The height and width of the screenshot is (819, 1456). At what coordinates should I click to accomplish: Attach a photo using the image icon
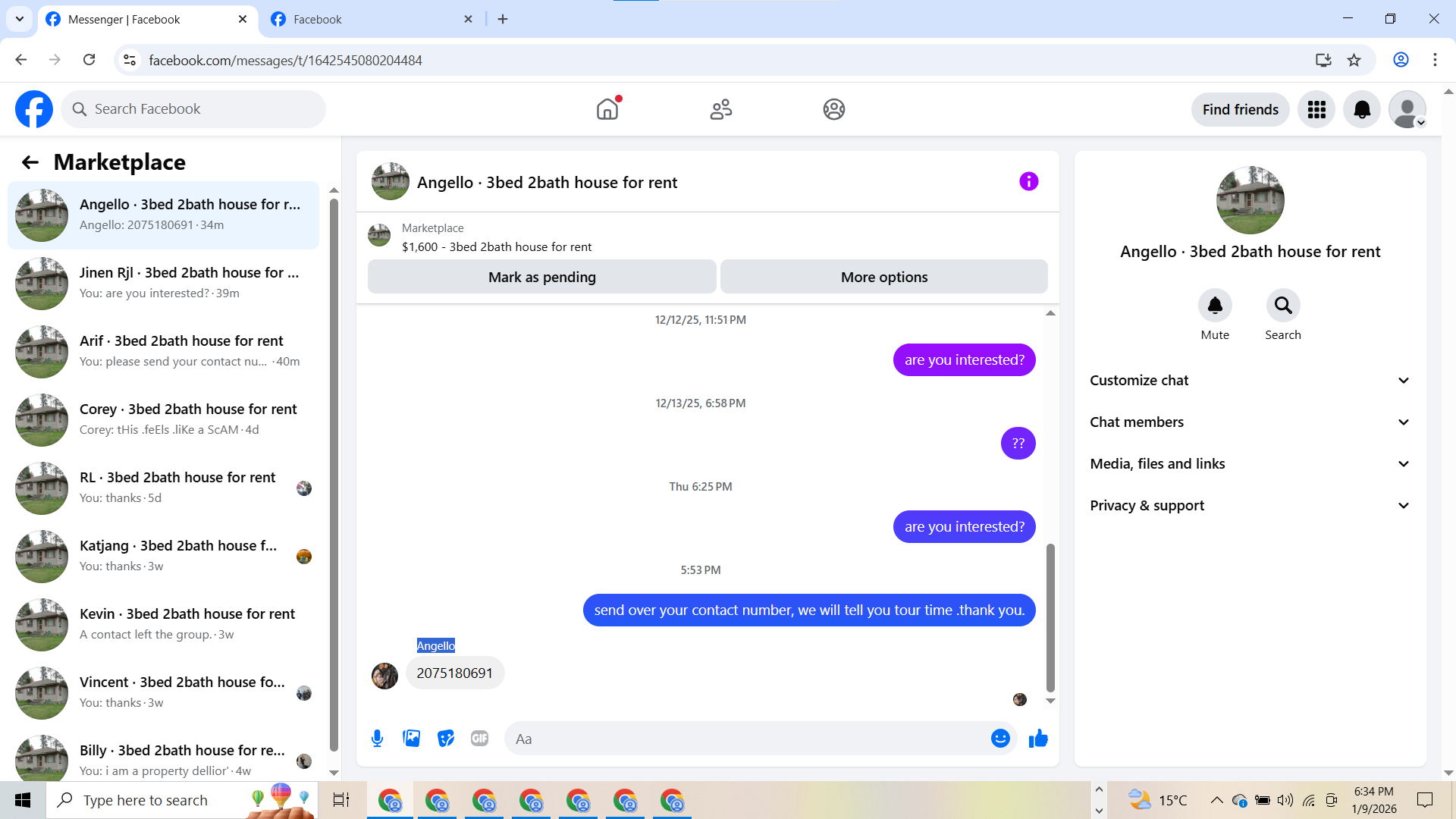[x=411, y=739]
